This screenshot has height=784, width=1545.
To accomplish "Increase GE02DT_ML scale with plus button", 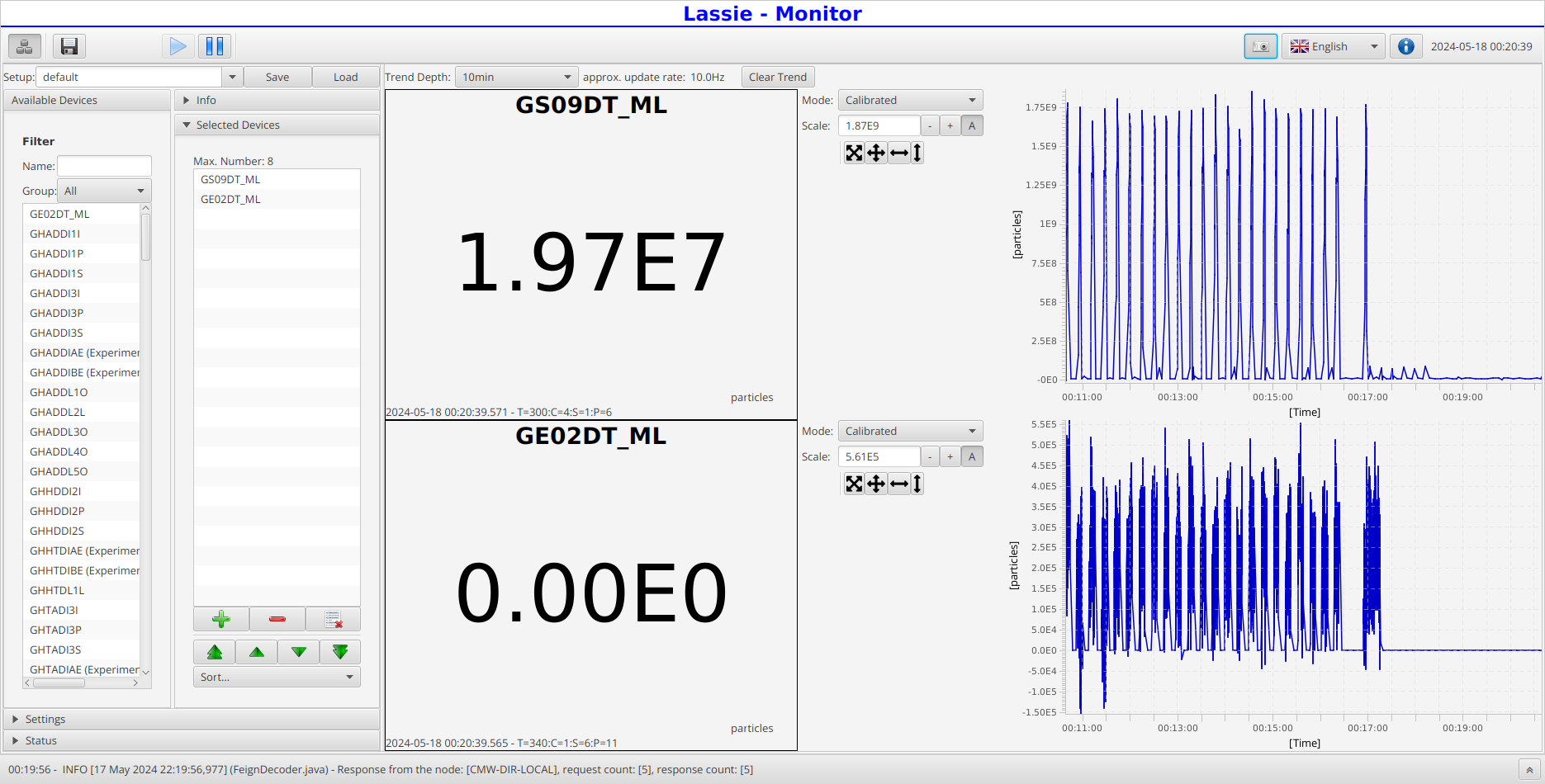I will [950, 456].
